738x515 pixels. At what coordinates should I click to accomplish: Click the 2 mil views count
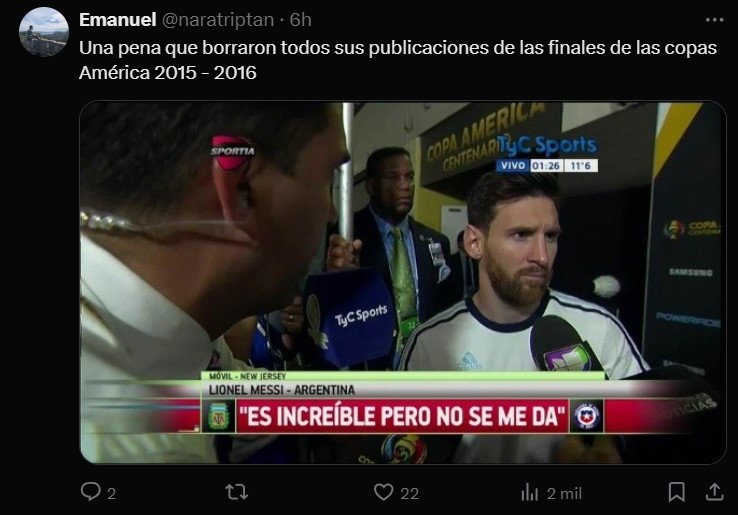pos(564,493)
